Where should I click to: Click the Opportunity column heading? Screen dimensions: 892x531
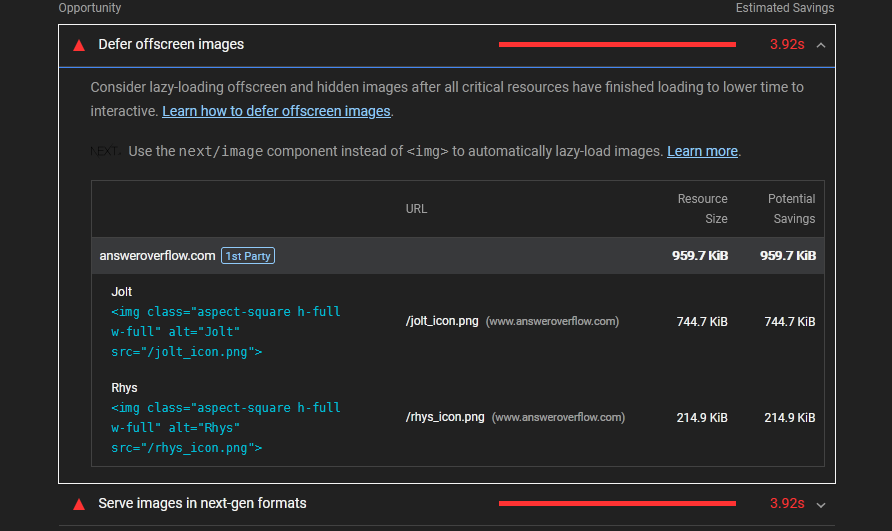90,8
